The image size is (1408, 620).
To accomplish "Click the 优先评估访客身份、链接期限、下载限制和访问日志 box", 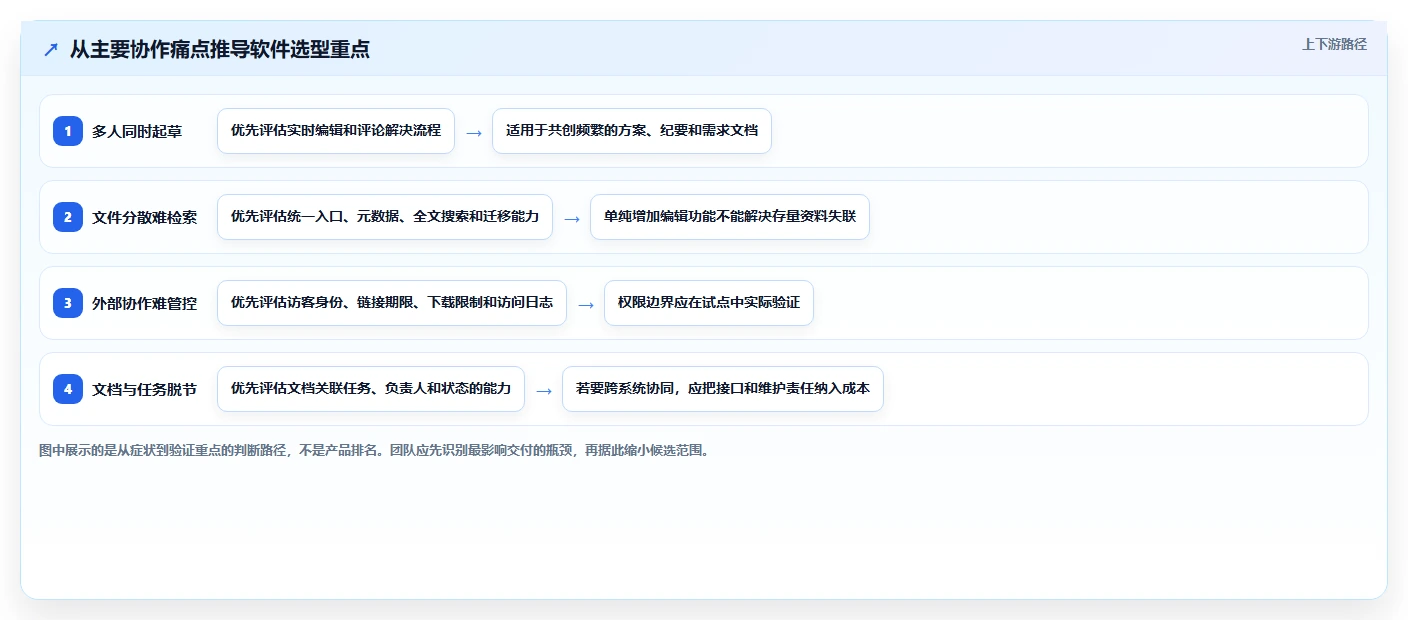I will coord(392,303).
